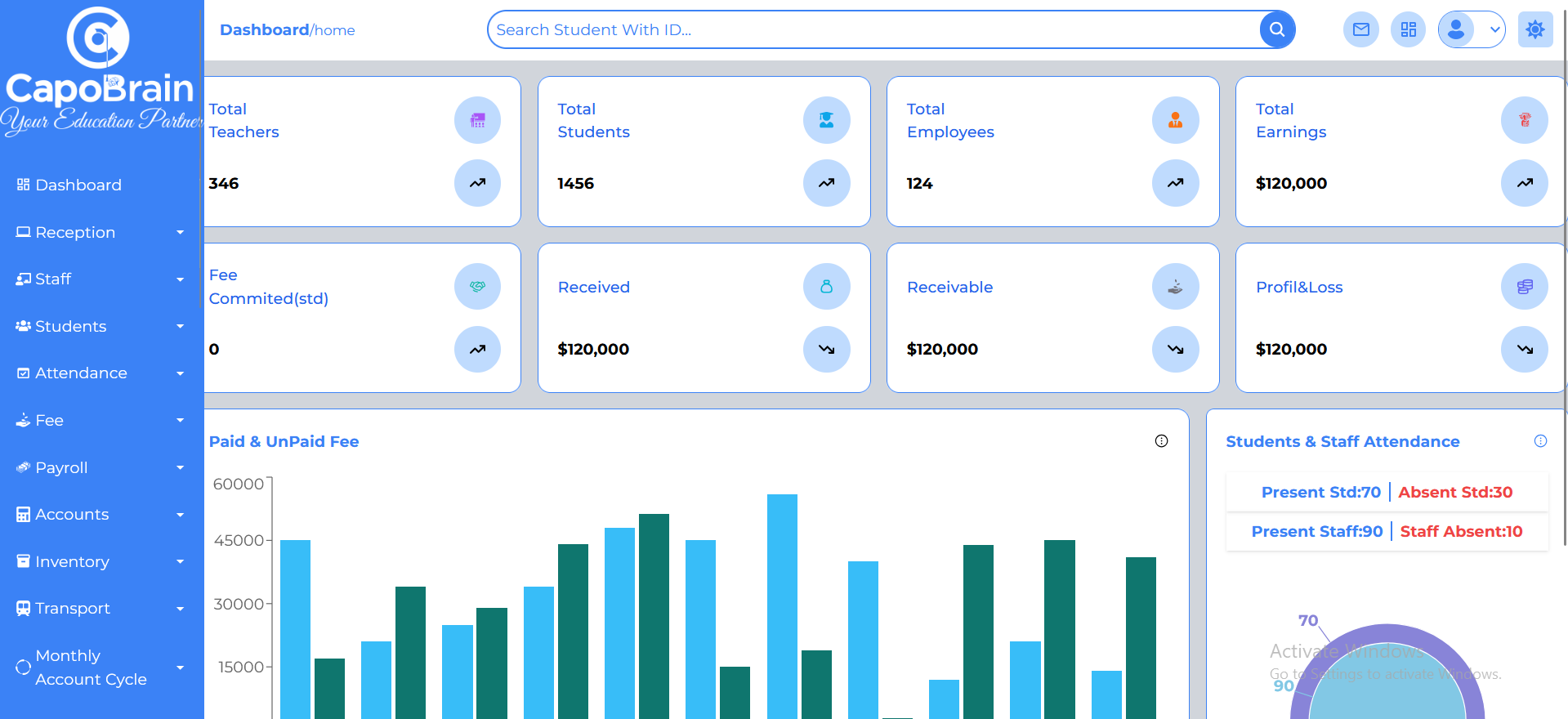The image size is (1568, 719).
Task: Open the mail envelope icon
Action: (1361, 29)
